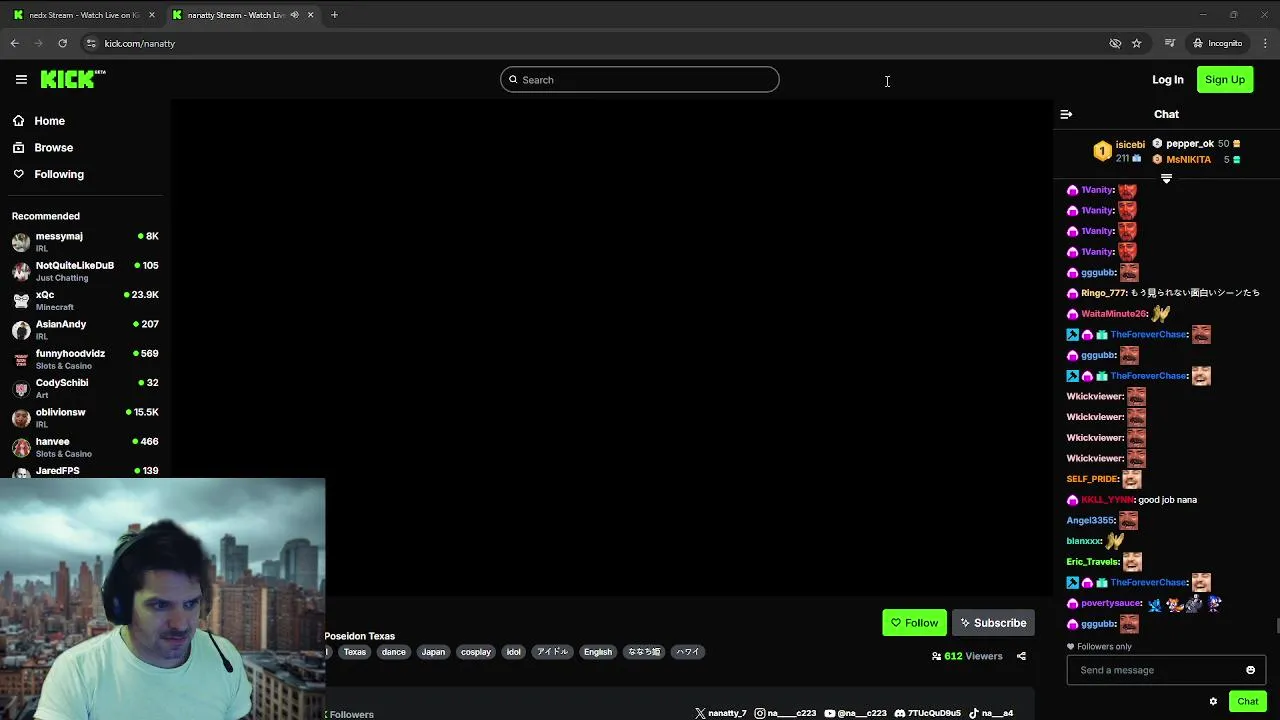Select the アイドル tag

point(552,652)
